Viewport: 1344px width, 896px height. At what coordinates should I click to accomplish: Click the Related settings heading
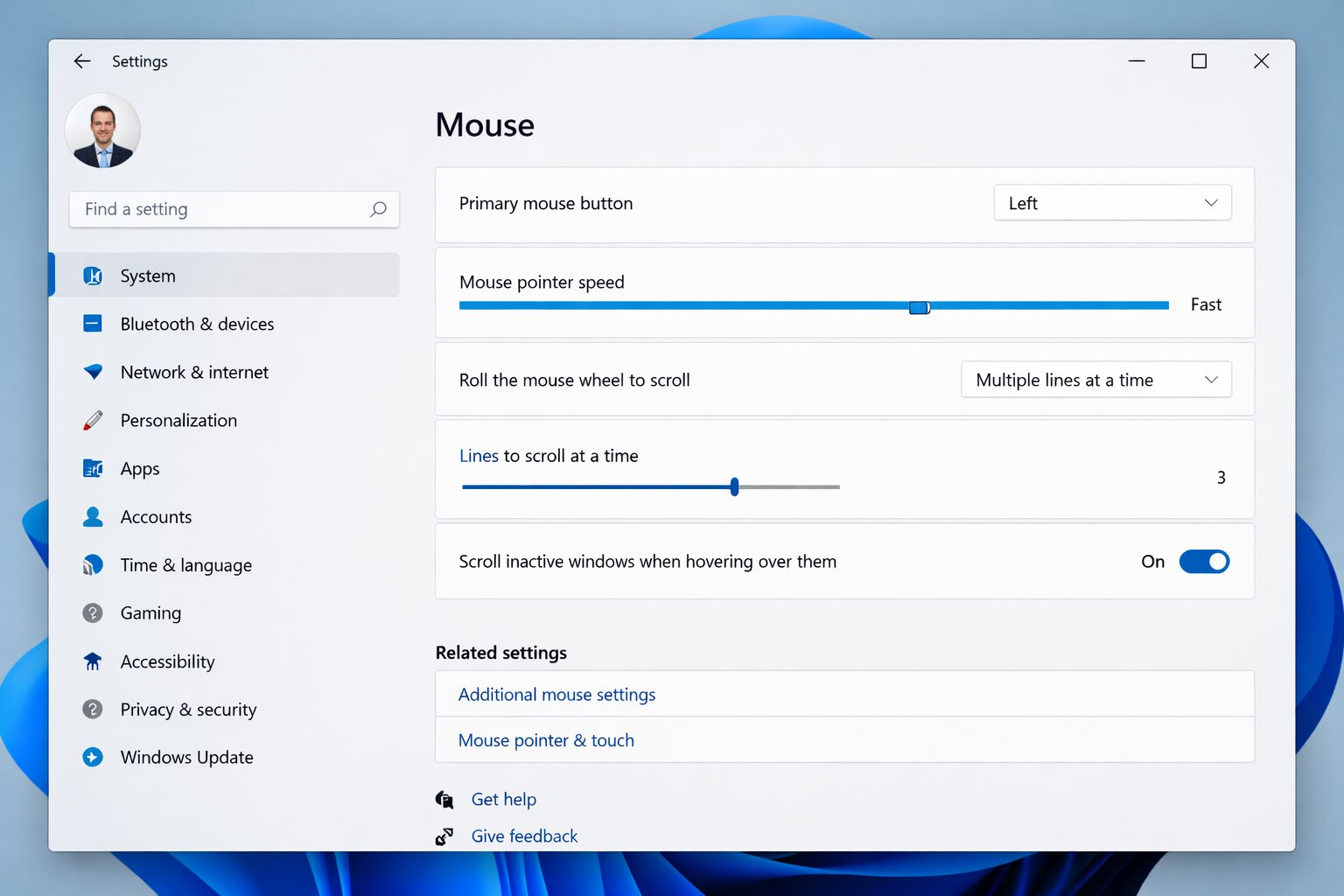[501, 653]
